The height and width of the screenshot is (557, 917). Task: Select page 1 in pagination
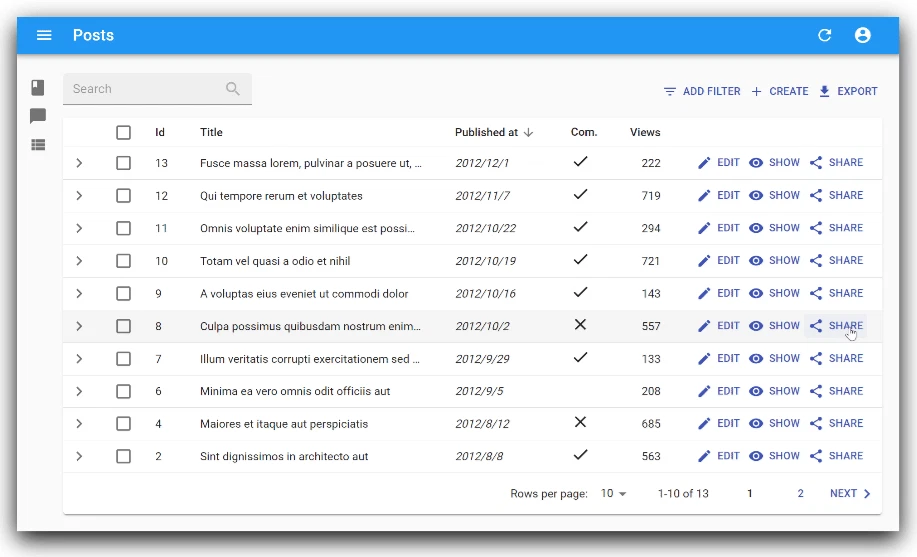tap(750, 494)
